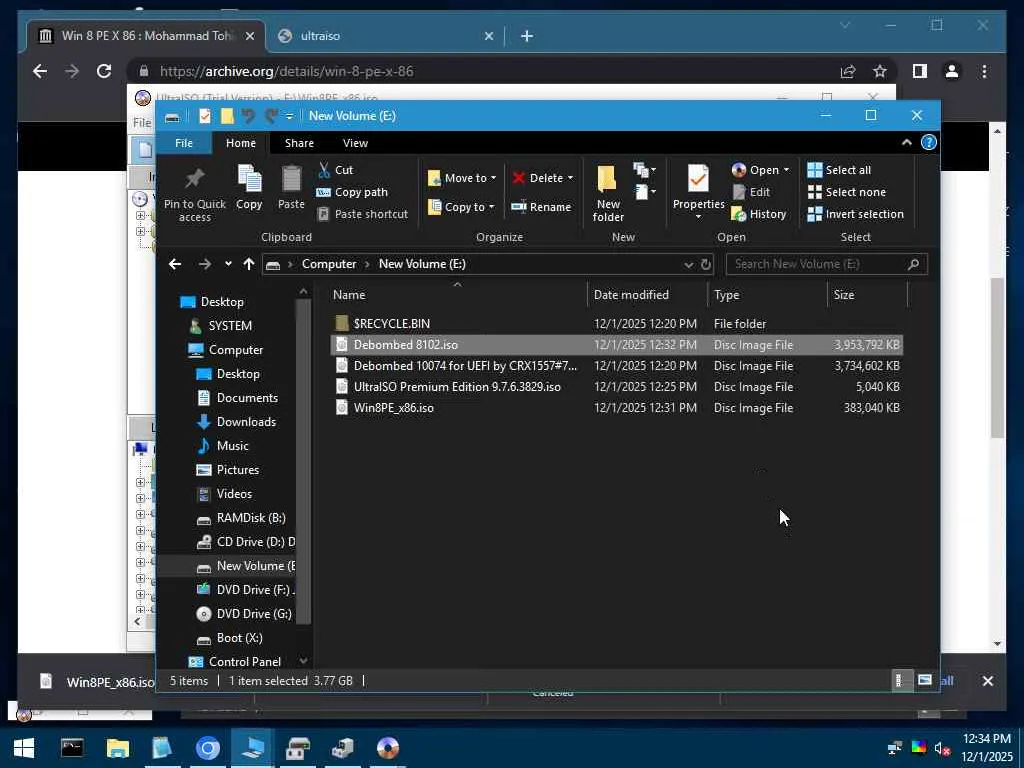This screenshot has width=1024, height=768.
Task: Open Documents in navigation pane
Action: 238,398
